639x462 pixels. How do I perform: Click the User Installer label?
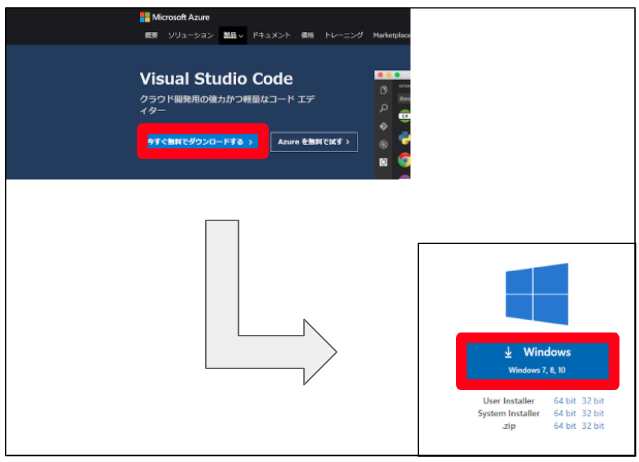[509, 401]
